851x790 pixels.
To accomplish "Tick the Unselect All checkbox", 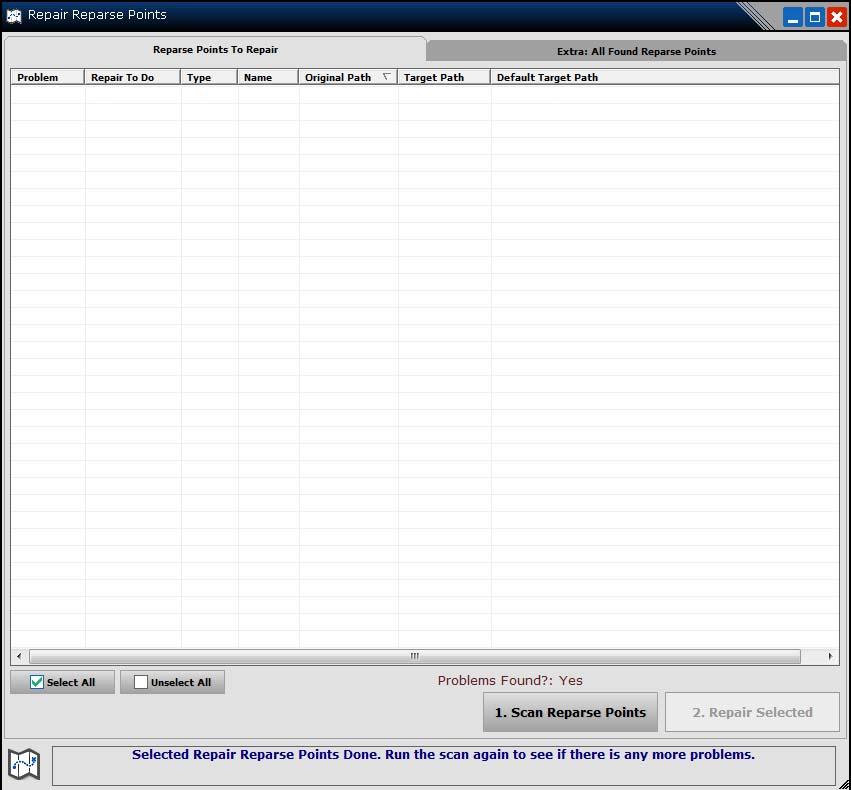I will pos(141,682).
